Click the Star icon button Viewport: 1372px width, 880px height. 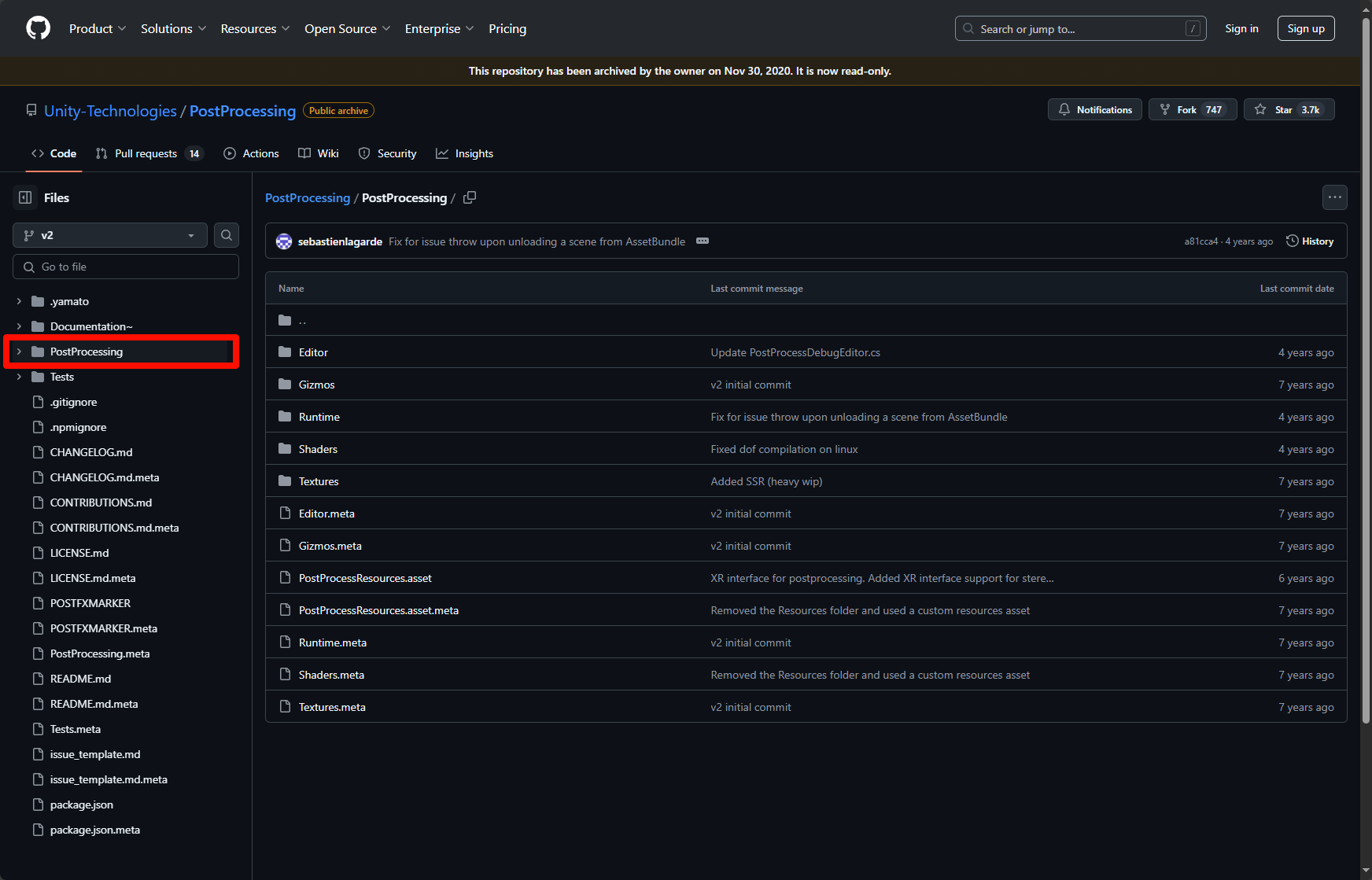[x=1289, y=109]
